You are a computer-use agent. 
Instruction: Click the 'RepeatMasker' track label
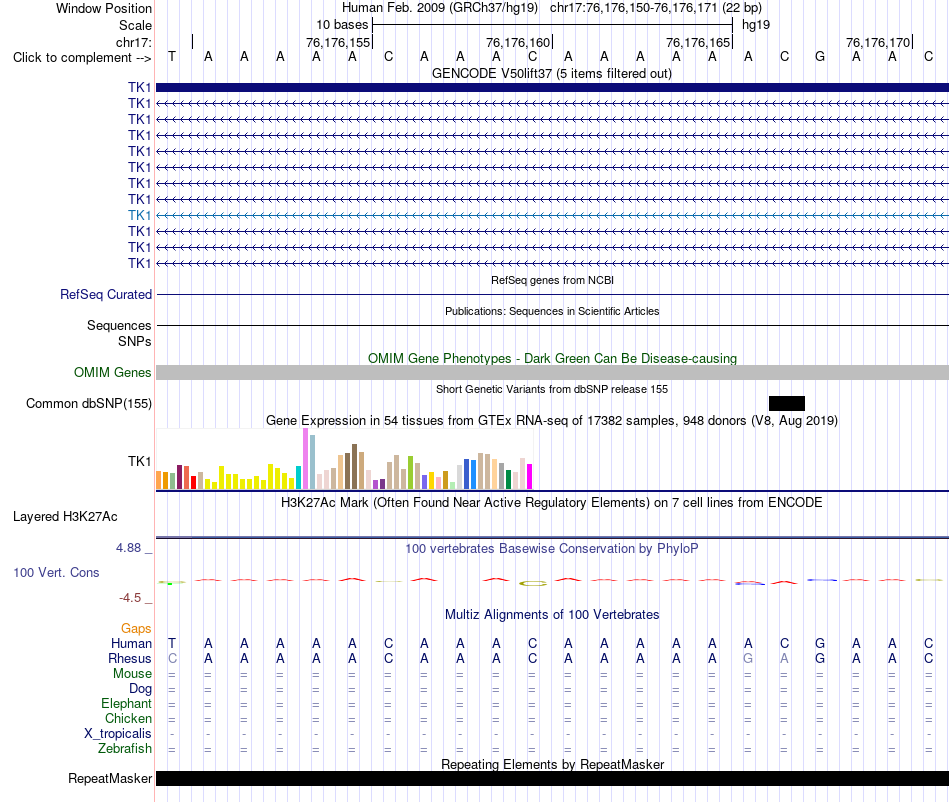click(110, 778)
